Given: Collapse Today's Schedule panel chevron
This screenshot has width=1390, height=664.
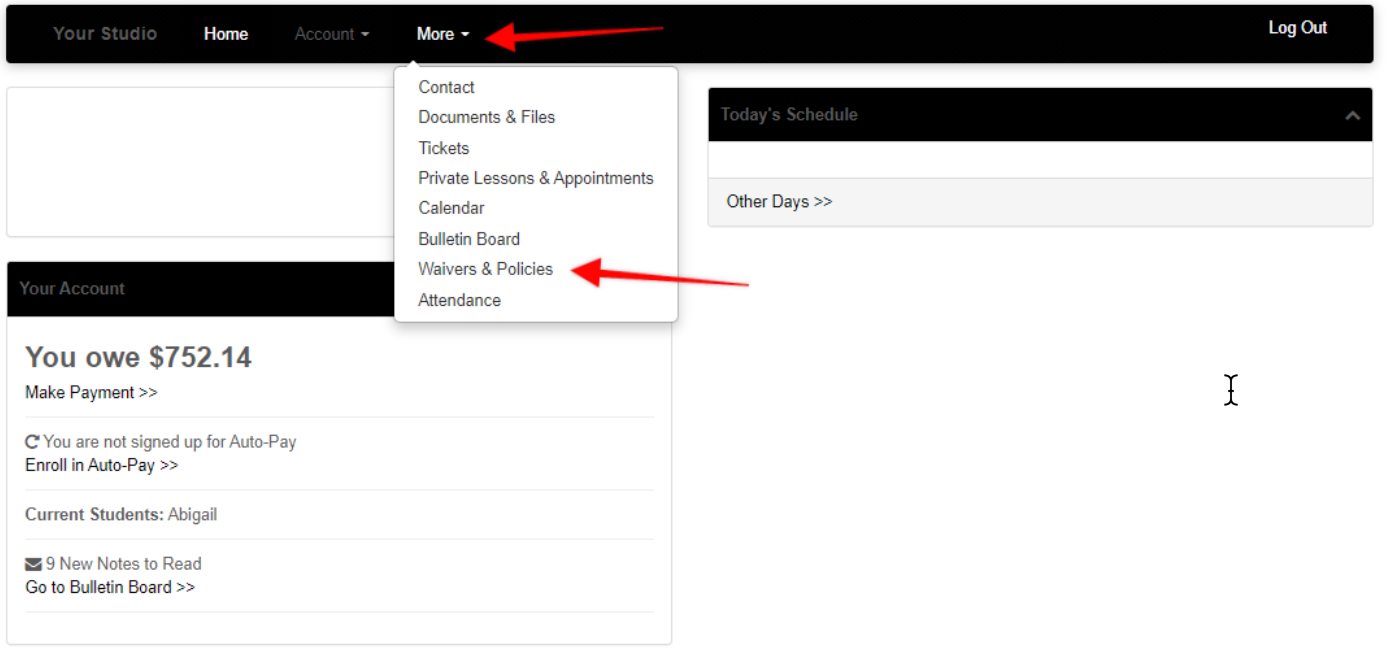Looking at the screenshot, I should [1352, 115].
